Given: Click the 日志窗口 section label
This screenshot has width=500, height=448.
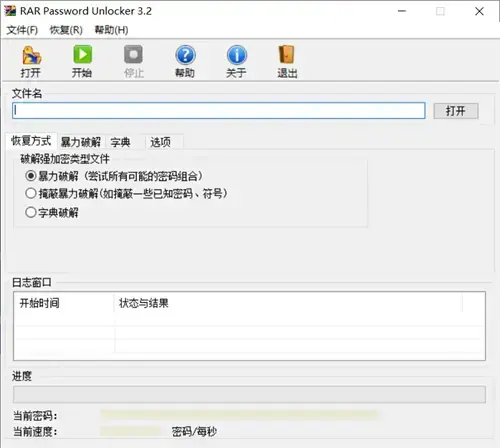Looking at the screenshot, I should [32, 283].
